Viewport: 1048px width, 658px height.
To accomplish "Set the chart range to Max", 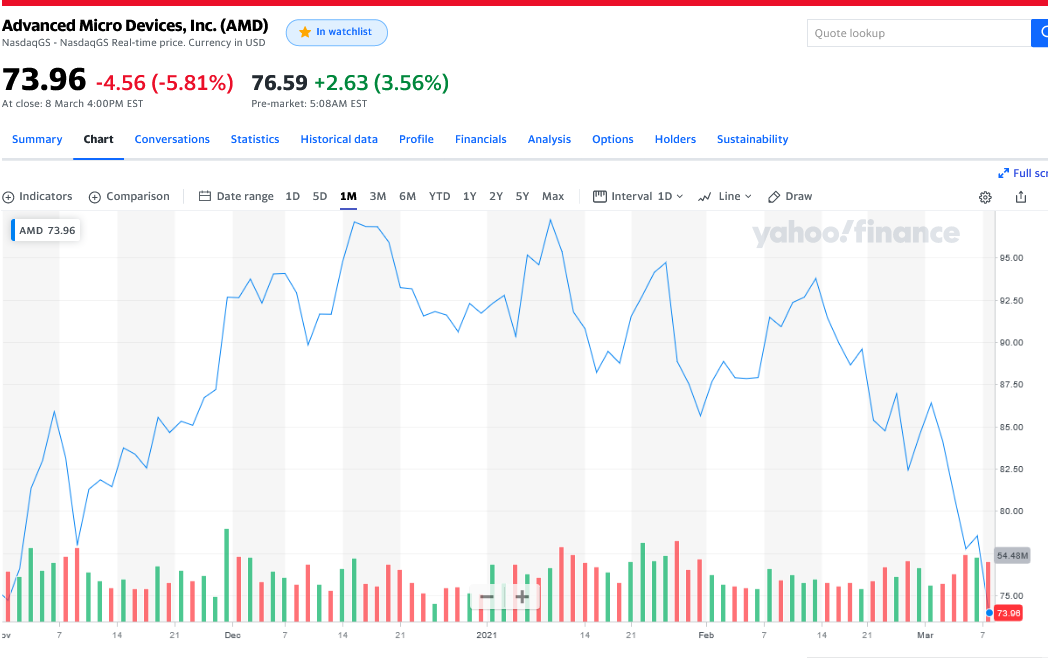I will [553, 197].
